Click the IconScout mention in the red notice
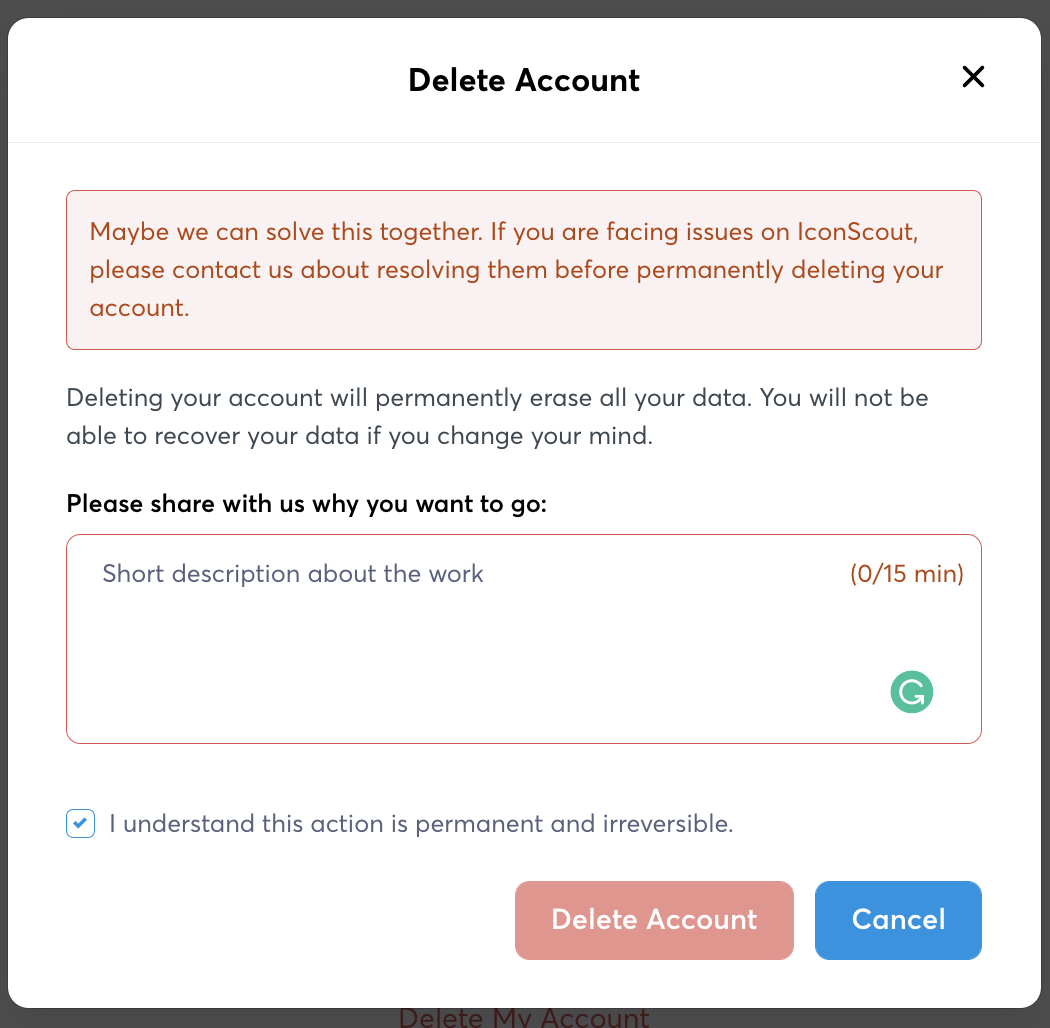This screenshot has width=1050, height=1028. click(x=856, y=232)
